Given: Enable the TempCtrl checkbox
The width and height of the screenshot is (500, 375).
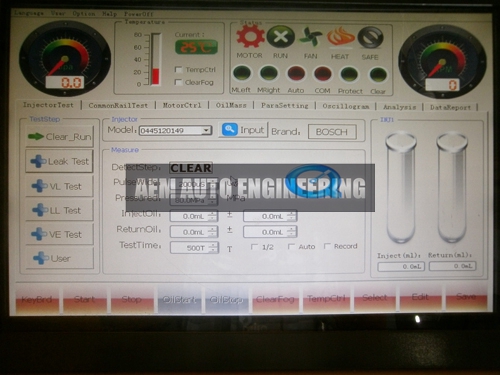Looking at the screenshot, I should click(x=178, y=69).
